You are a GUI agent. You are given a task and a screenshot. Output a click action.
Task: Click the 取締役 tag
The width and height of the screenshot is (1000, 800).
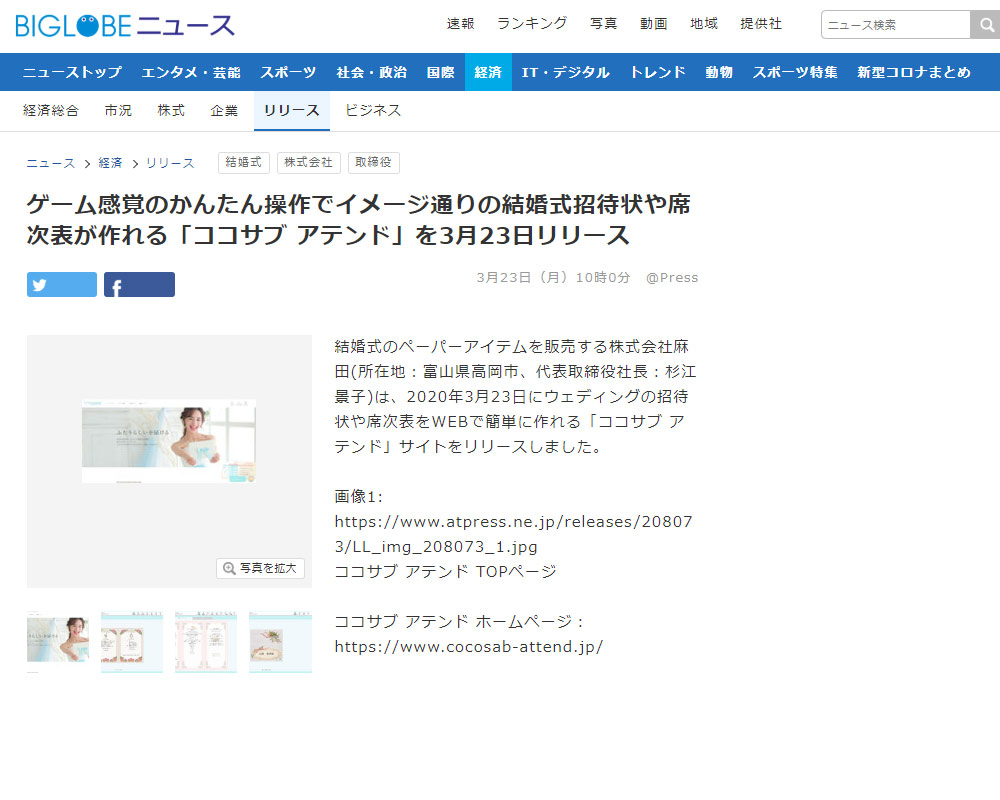click(374, 163)
